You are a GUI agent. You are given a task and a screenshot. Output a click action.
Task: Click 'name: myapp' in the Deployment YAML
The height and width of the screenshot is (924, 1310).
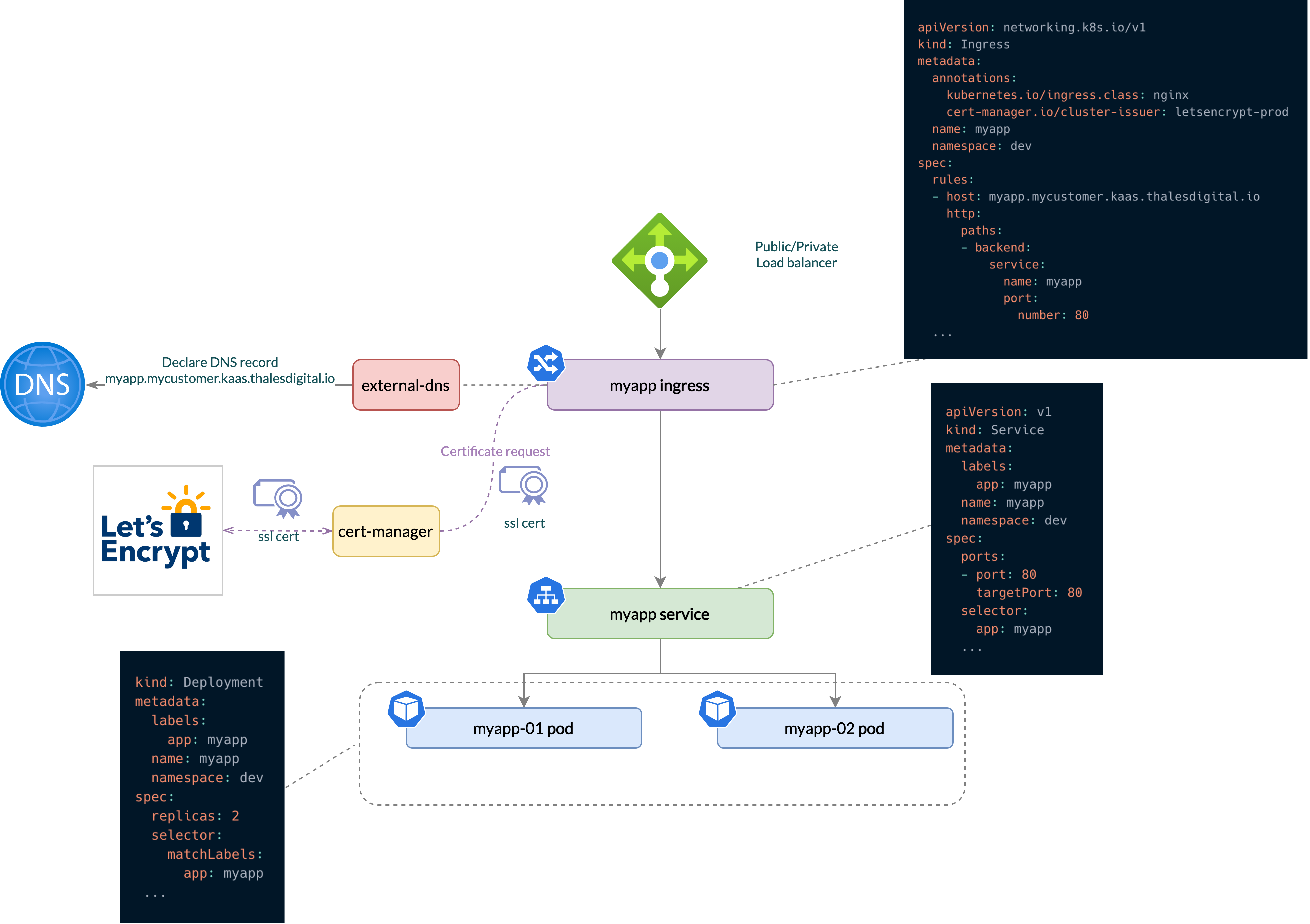(195, 758)
